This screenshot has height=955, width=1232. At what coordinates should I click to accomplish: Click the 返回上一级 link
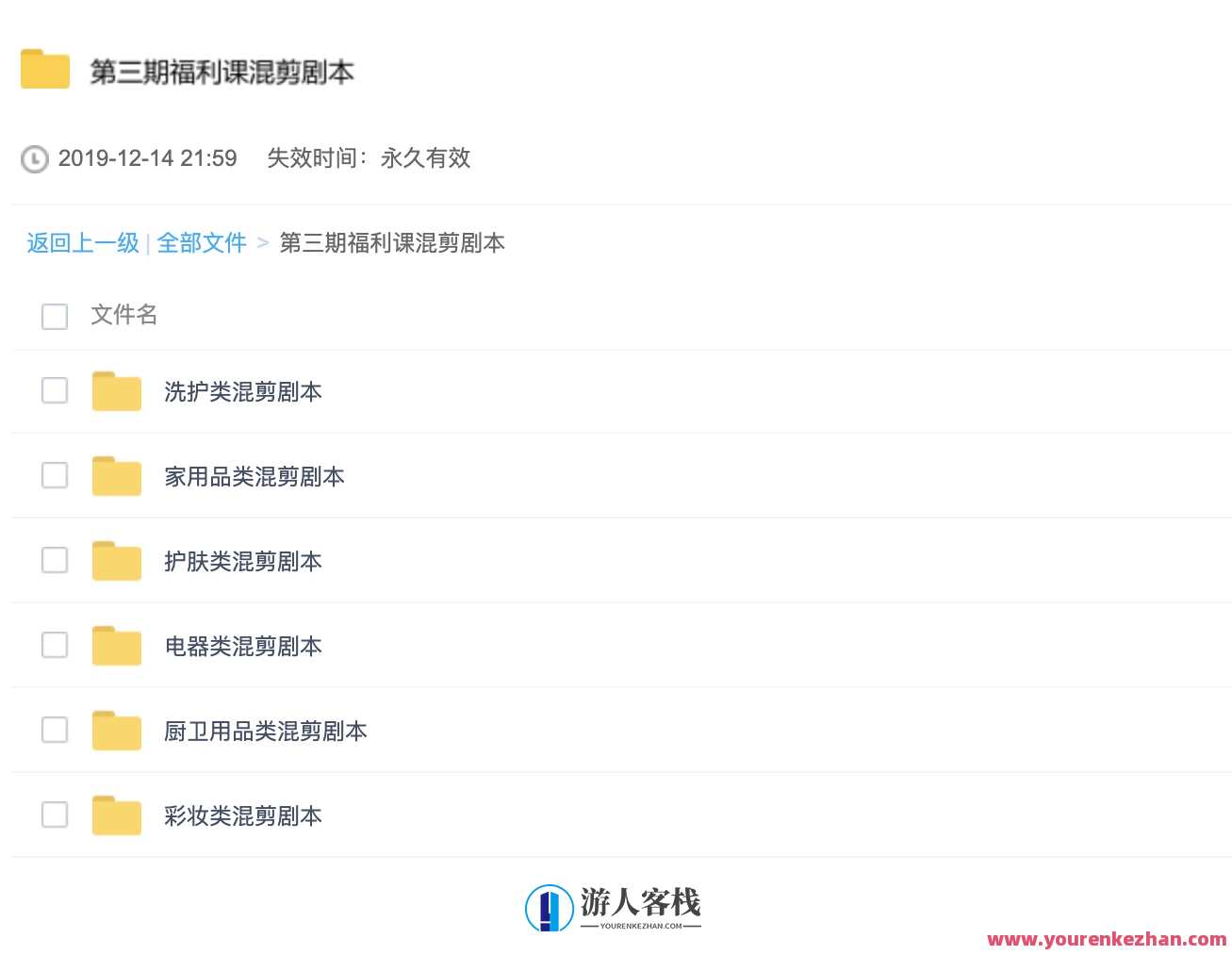point(83,242)
